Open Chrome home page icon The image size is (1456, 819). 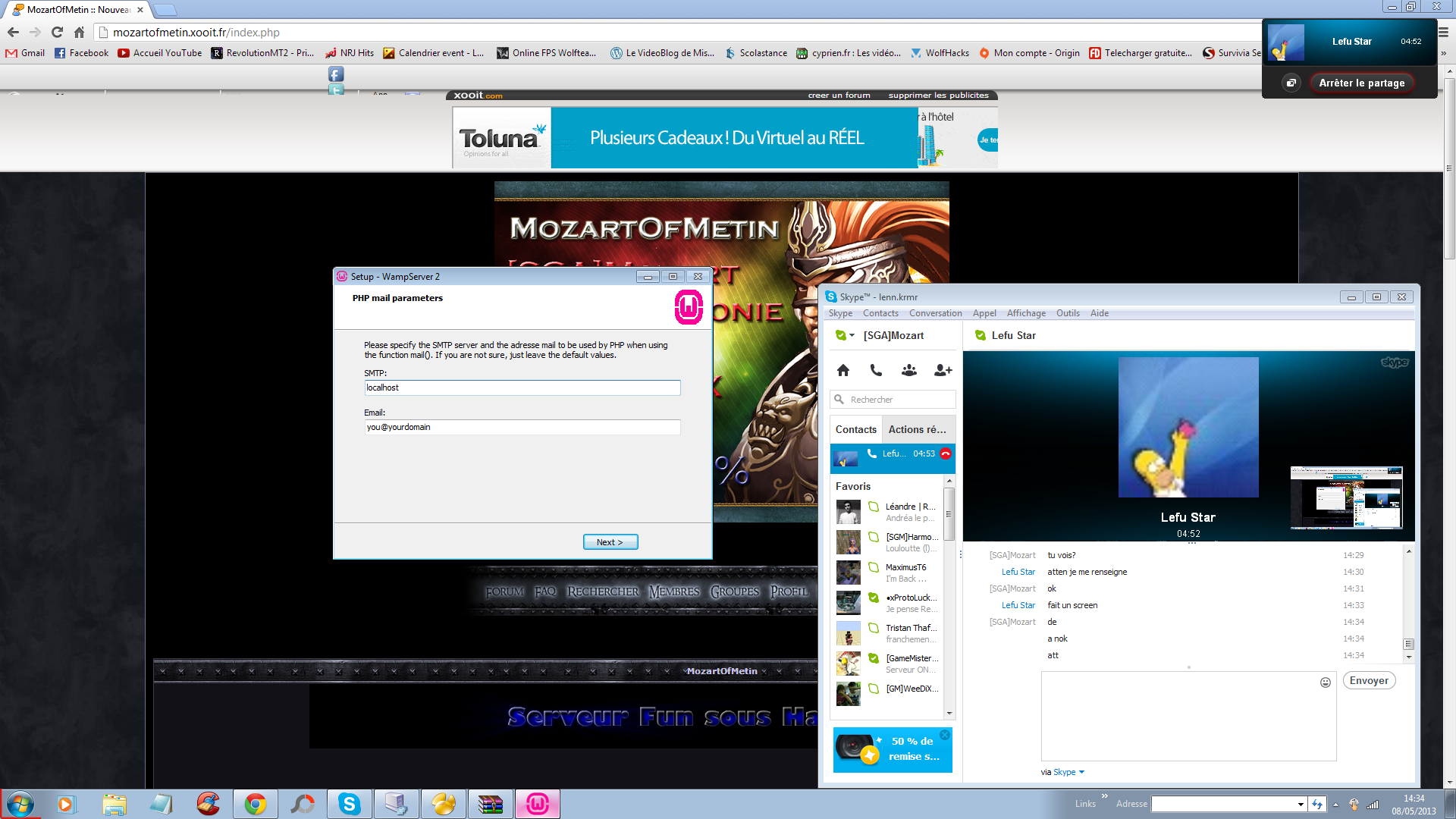tap(79, 32)
